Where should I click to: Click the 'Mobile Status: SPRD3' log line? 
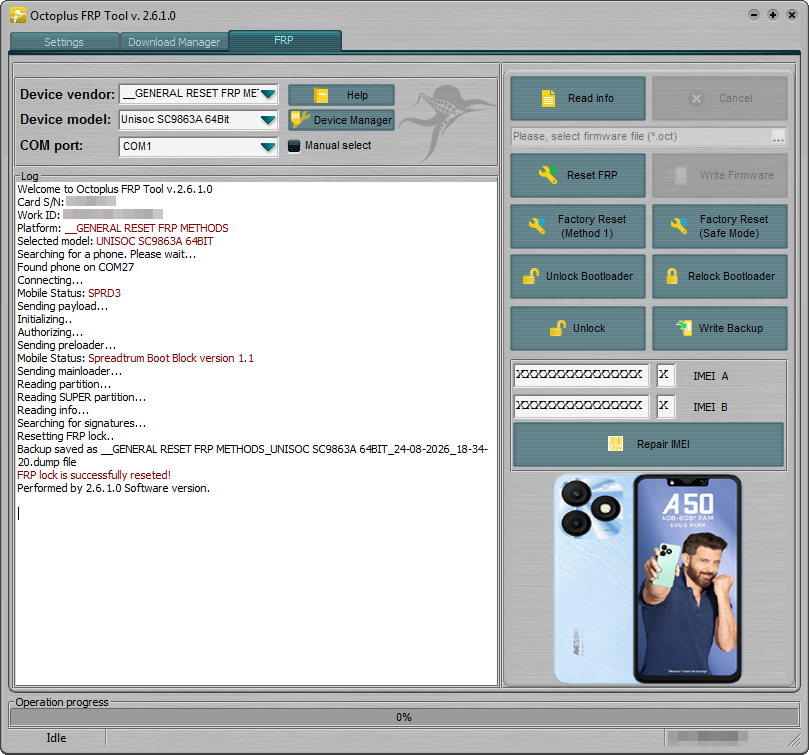[69, 293]
